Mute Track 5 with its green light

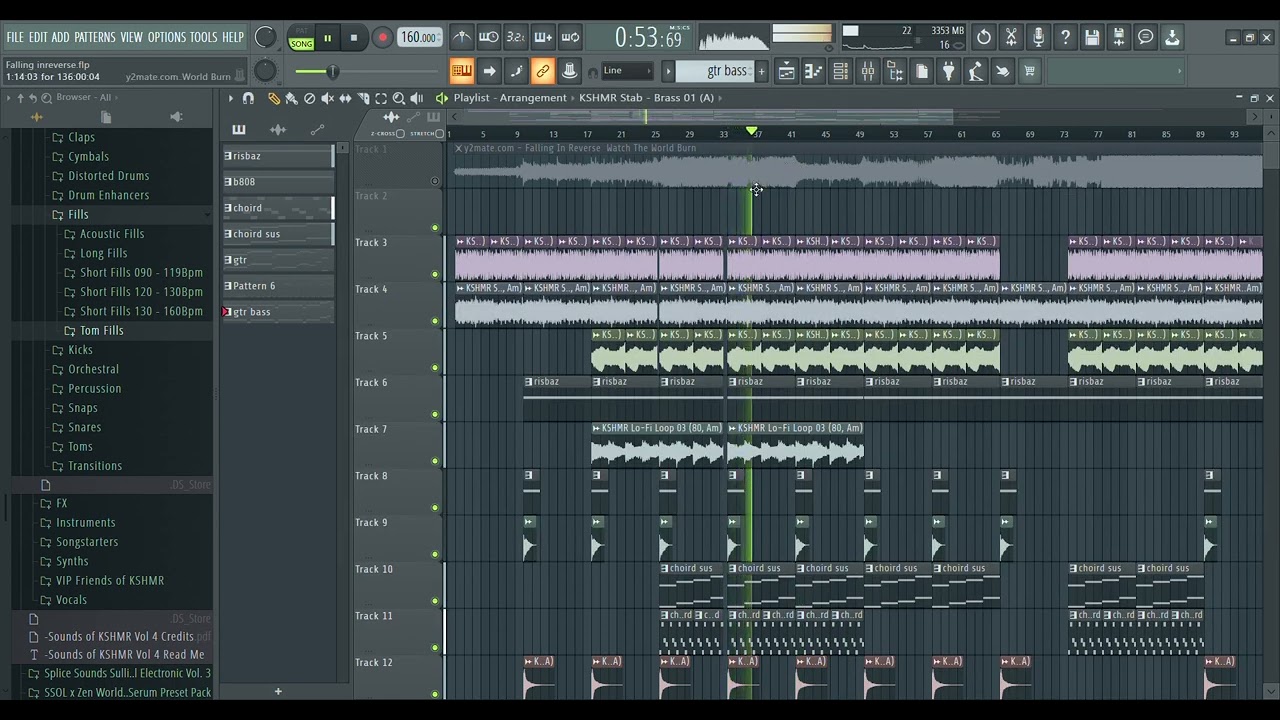[435, 368]
